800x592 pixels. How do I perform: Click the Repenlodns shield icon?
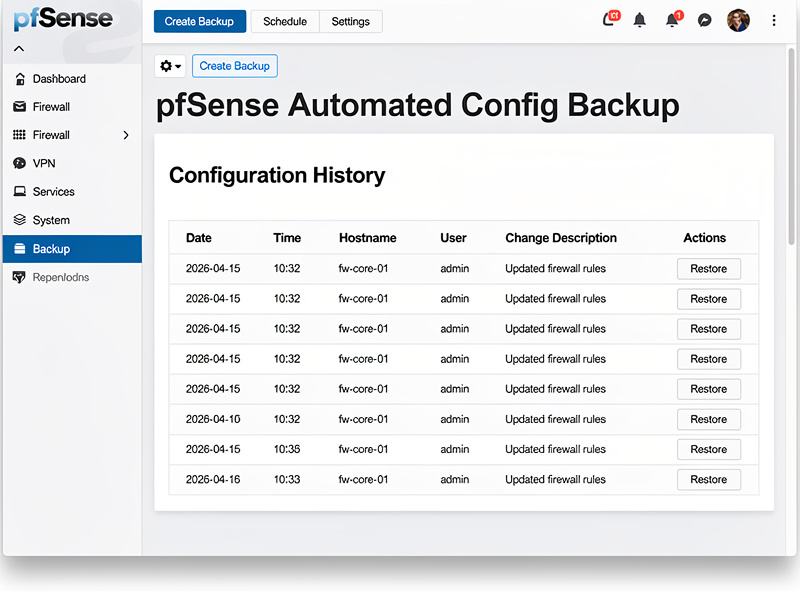point(19,277)
